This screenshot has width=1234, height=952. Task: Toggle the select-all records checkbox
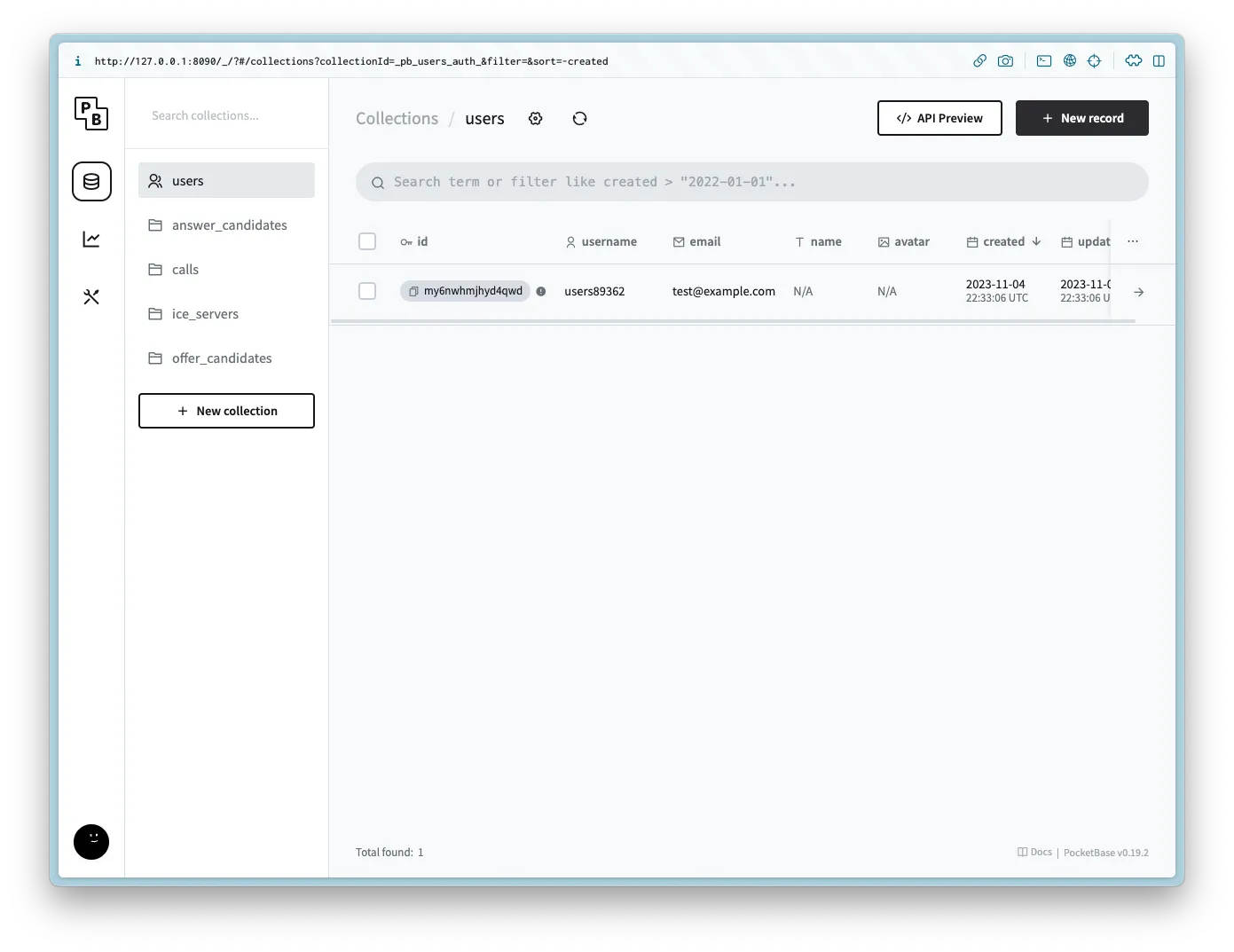[x=367, y=241]
